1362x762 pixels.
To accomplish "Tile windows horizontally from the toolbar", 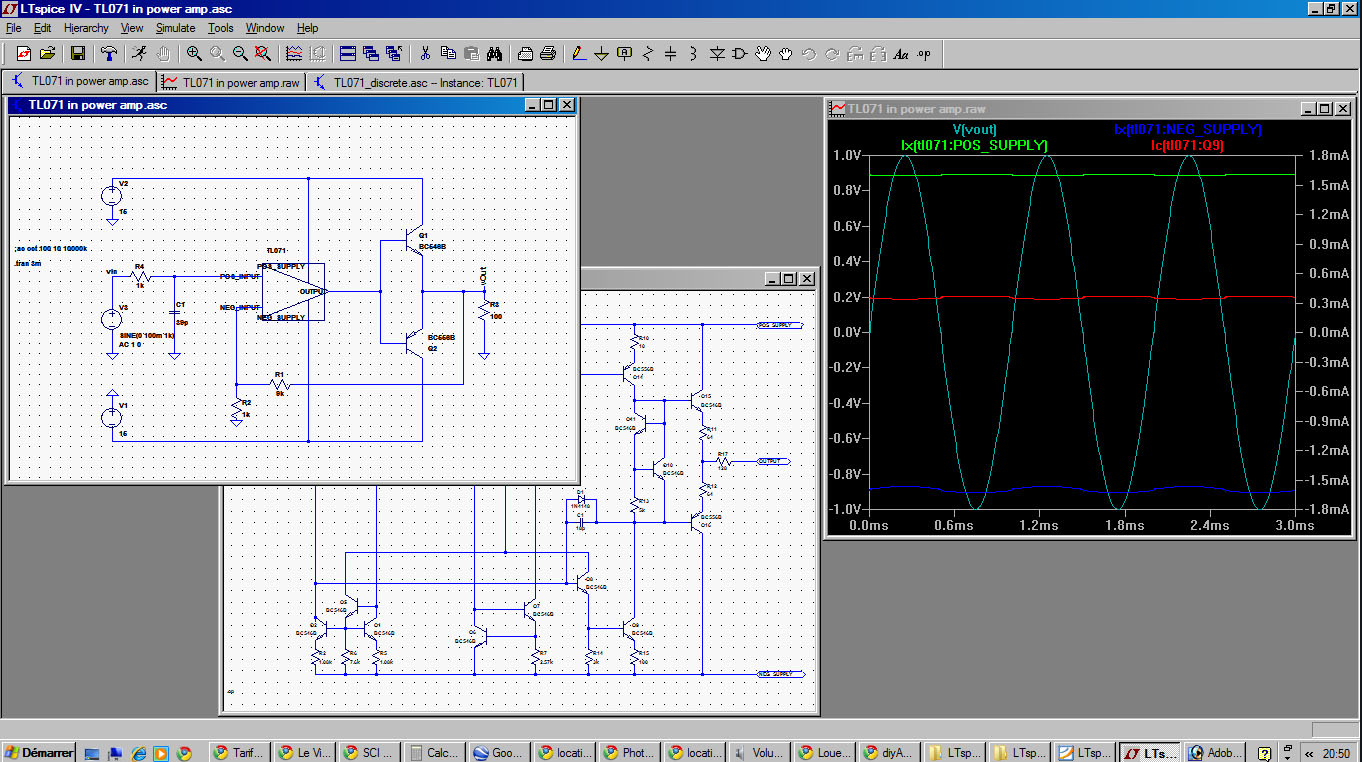I will (348, 53).
